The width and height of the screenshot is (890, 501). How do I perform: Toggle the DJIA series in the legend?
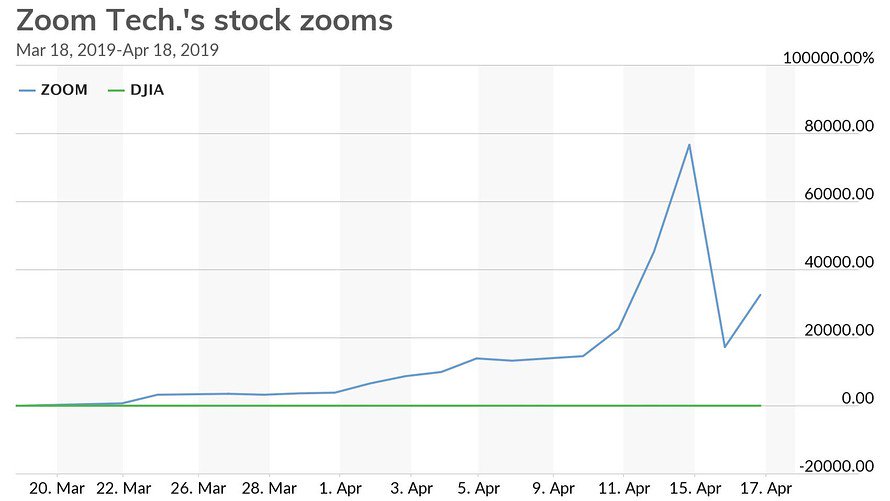[x=147, y=90]
